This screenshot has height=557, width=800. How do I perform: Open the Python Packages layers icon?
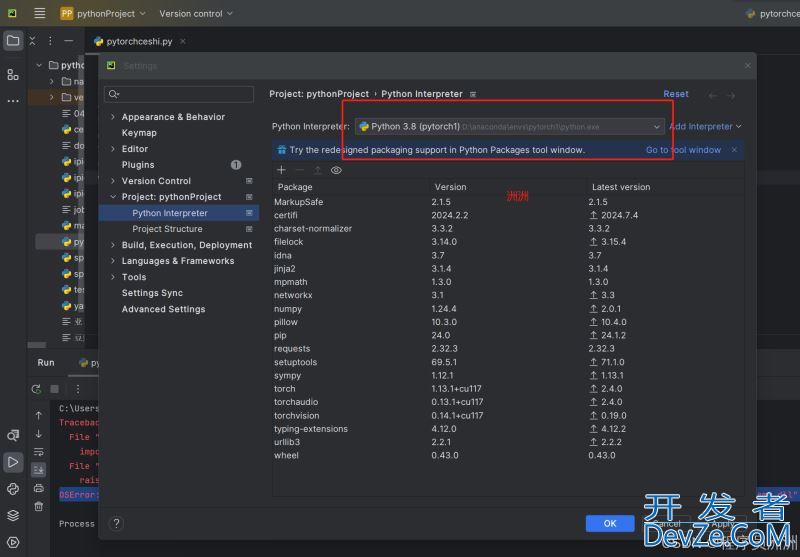[13, 515]
